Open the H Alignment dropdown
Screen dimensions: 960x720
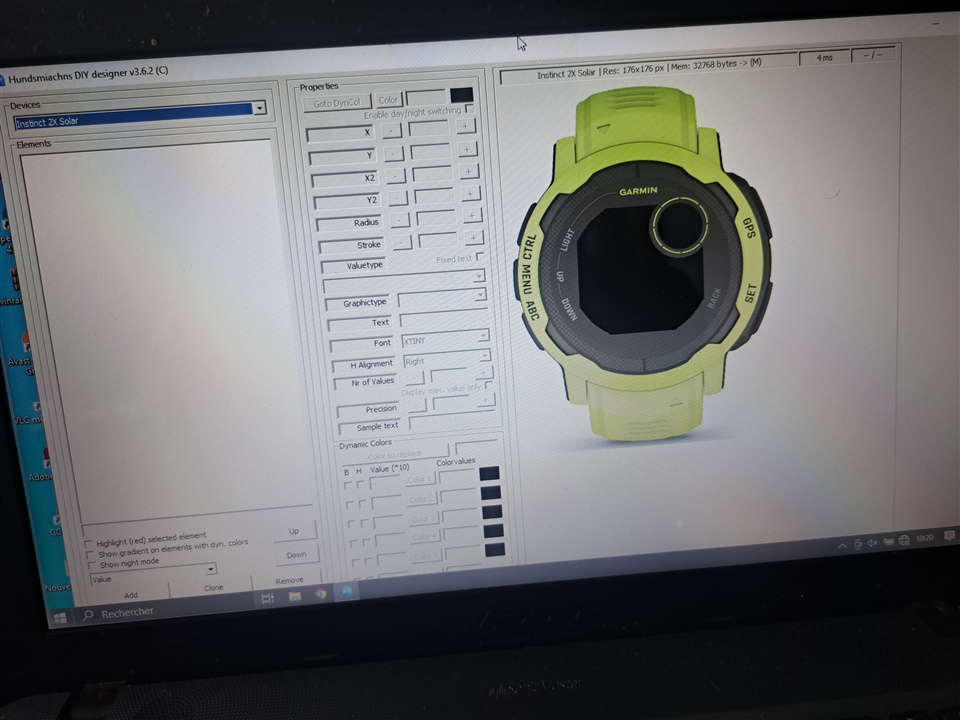[485, 356]
